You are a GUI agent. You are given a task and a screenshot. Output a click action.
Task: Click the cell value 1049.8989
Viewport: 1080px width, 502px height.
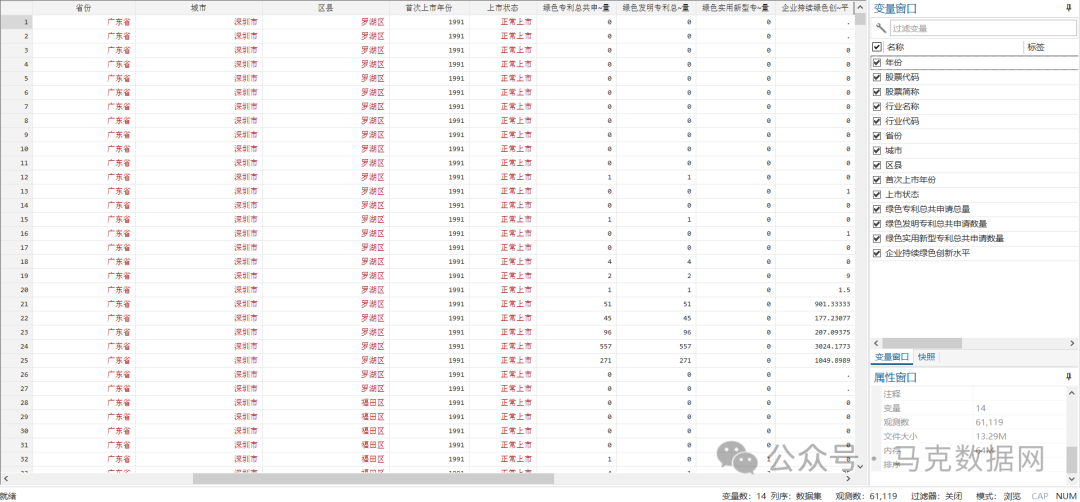(x=815, y=360)
